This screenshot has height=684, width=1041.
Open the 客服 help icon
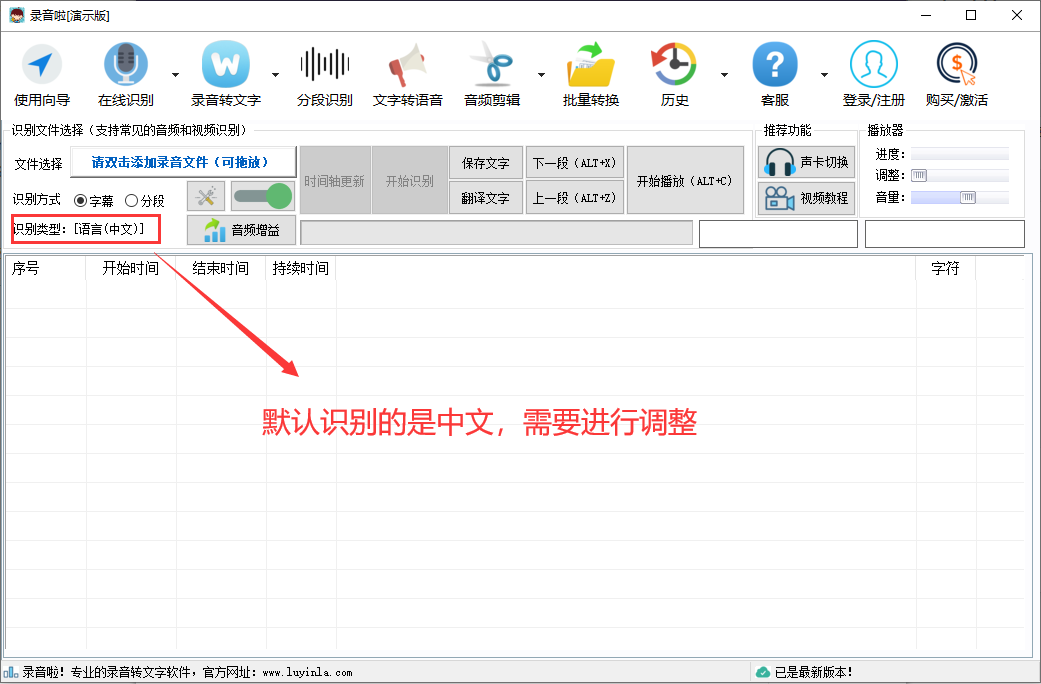click(x=775, y=64)
